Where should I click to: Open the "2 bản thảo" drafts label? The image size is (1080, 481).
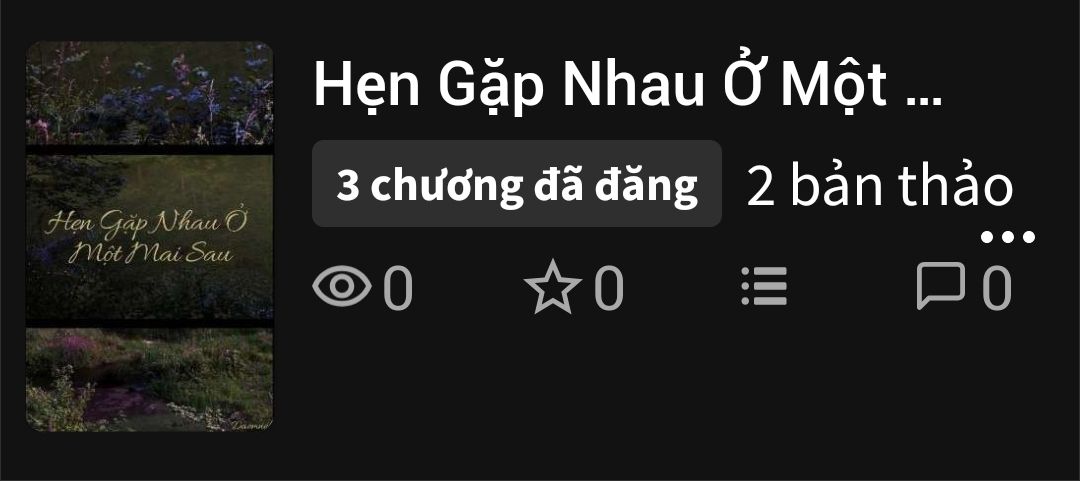click(880, 185)
